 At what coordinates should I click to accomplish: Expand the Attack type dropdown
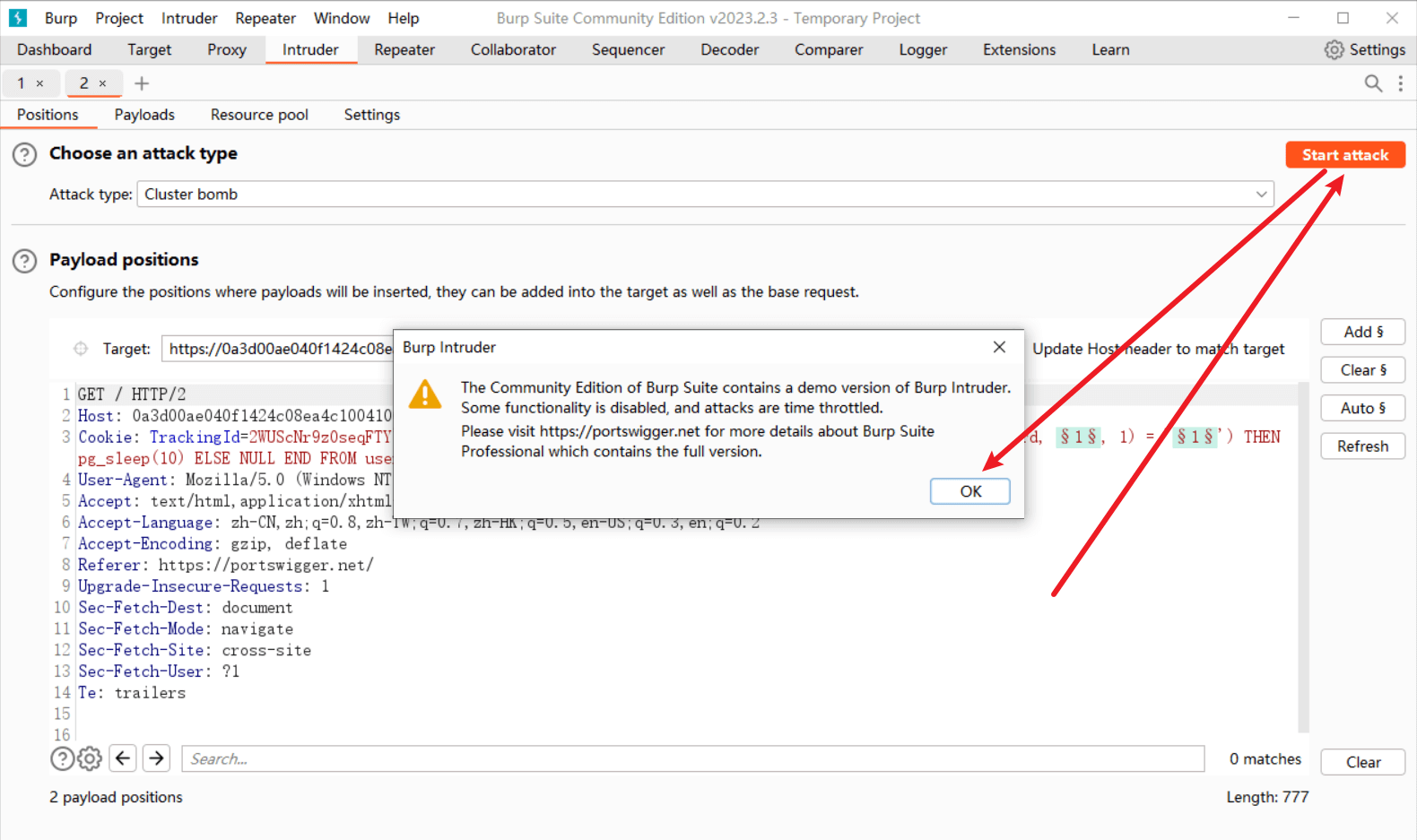pyautogui.click(x=1261, y=195)
